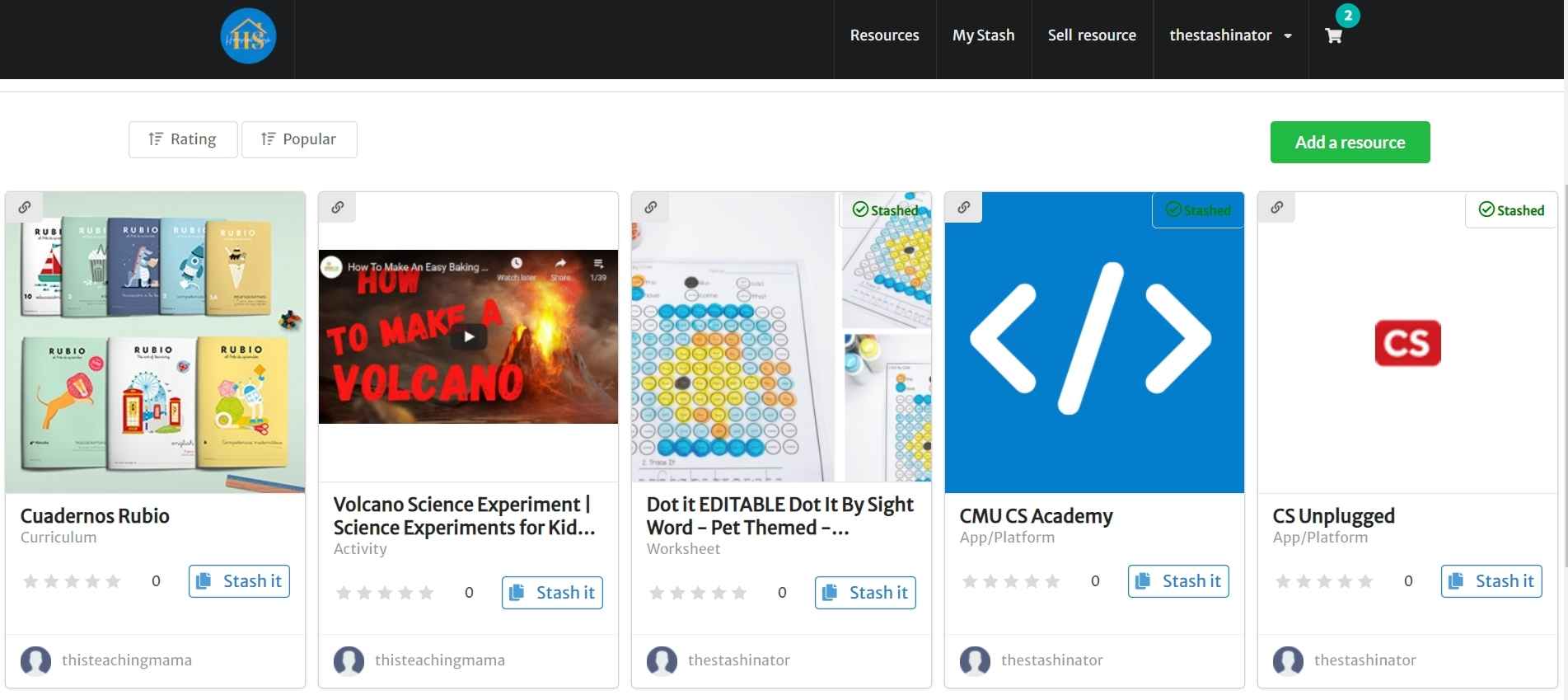Open Volcano Science Experiment title link
The height and width of the screenshot is (700, 1568).
(464, 516)
